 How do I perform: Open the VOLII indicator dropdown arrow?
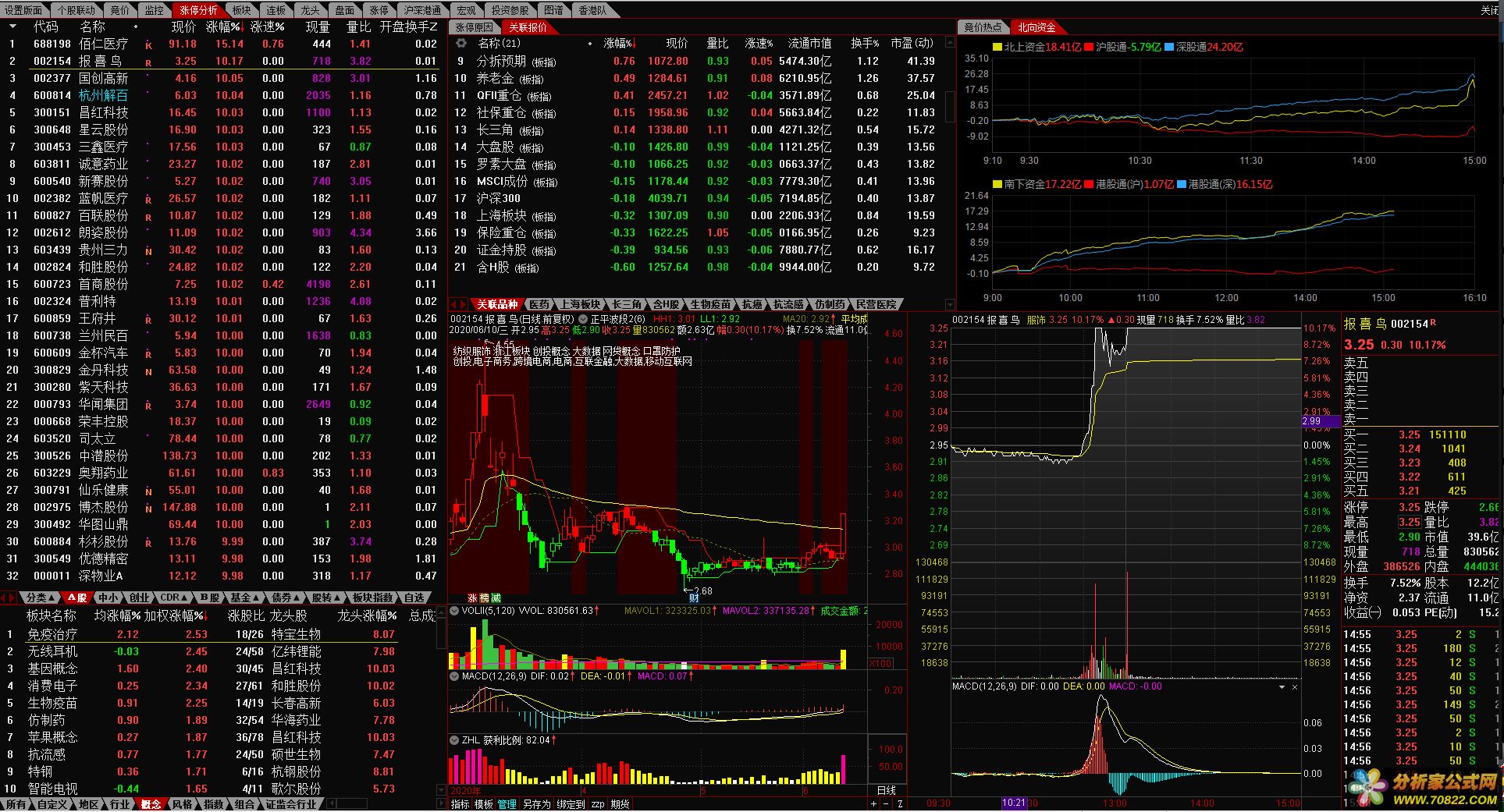click(x=454, y=611)
